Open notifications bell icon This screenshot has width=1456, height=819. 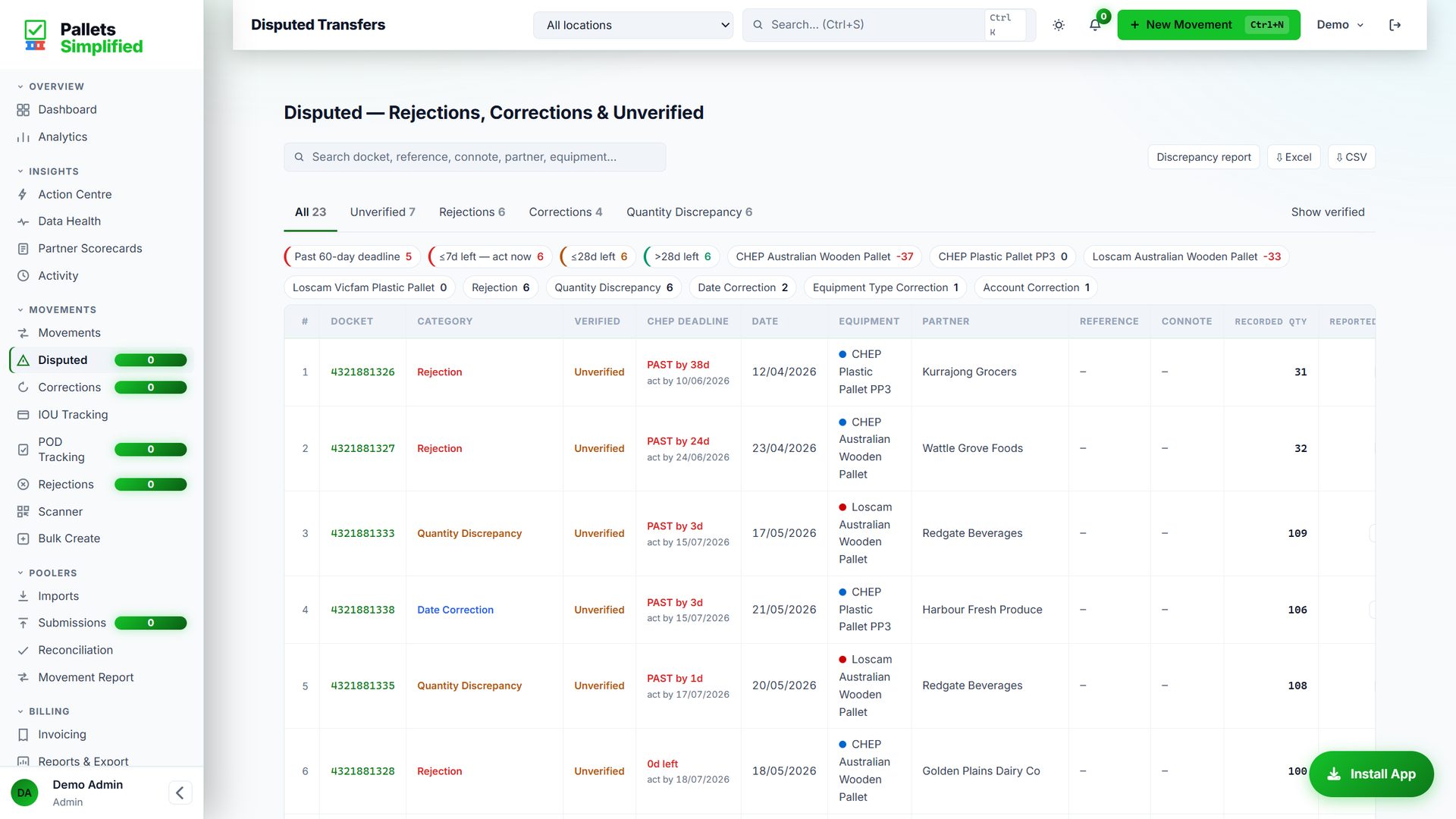1095,25
